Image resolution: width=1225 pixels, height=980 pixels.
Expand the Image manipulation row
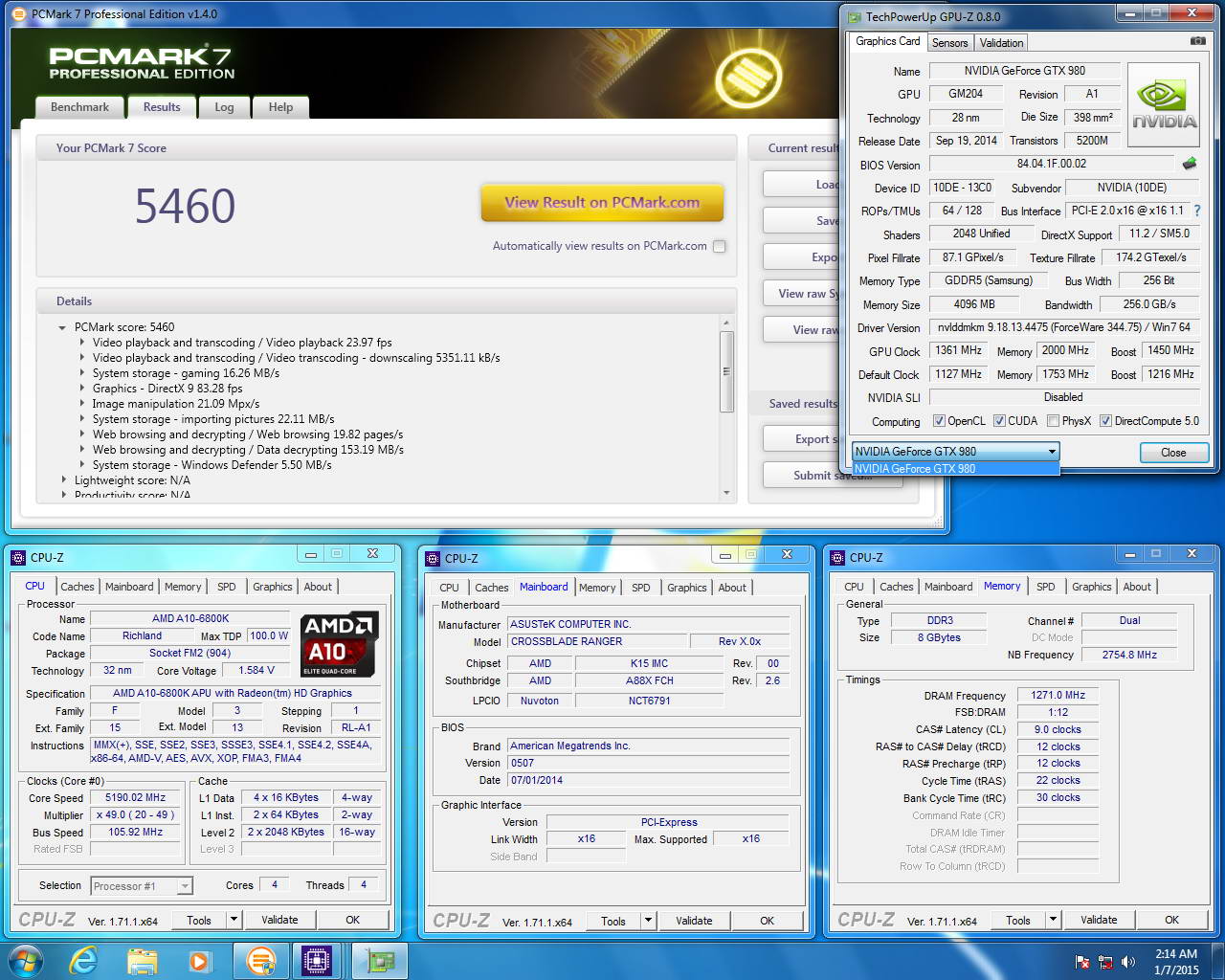[x=81, y=404]
